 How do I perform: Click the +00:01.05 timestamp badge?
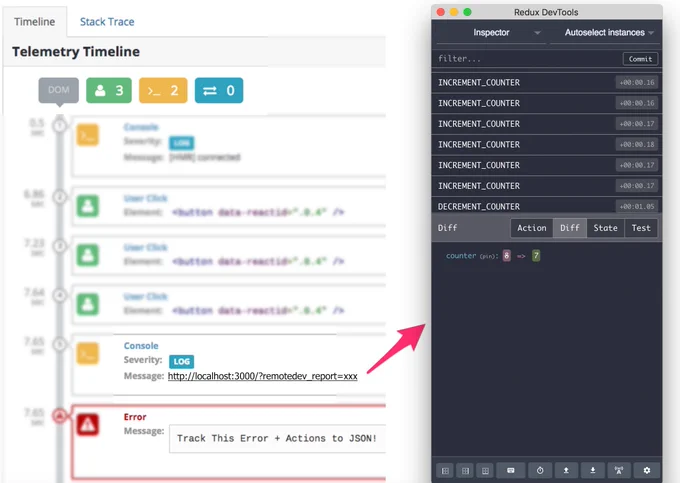[637, 206]
